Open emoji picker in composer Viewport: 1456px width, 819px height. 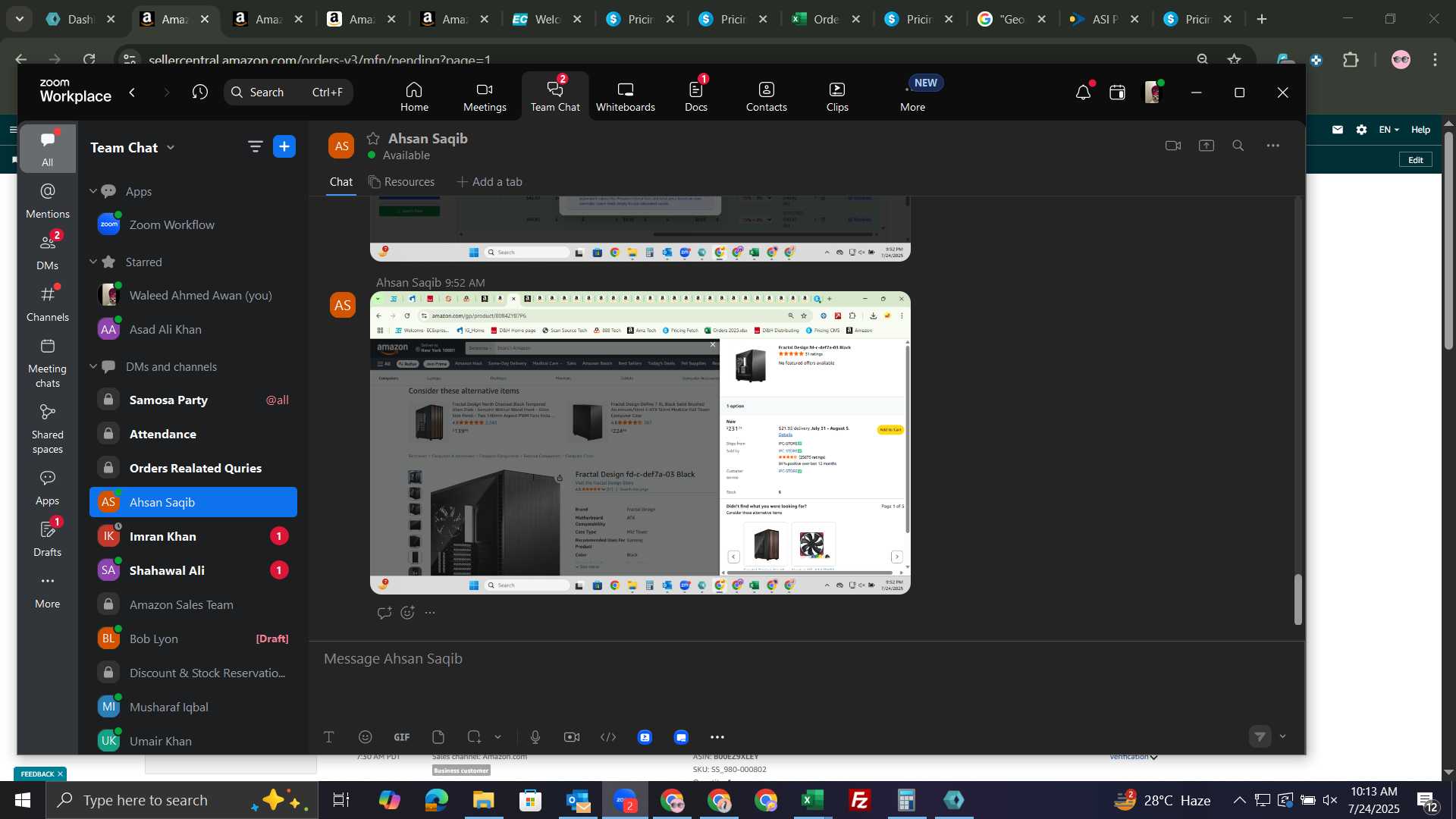pyautogui.click(x=366, y=737)
